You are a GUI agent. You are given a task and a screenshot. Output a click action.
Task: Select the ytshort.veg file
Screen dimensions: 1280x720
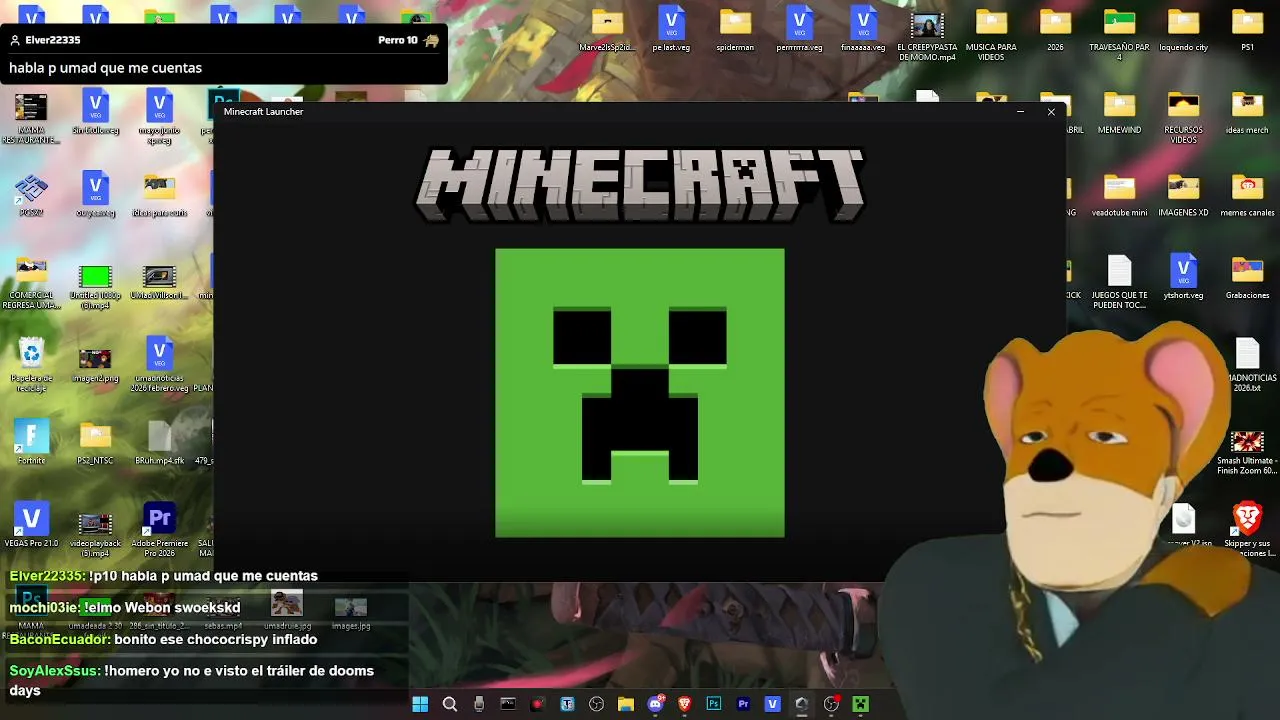[x=1183, y=278]
